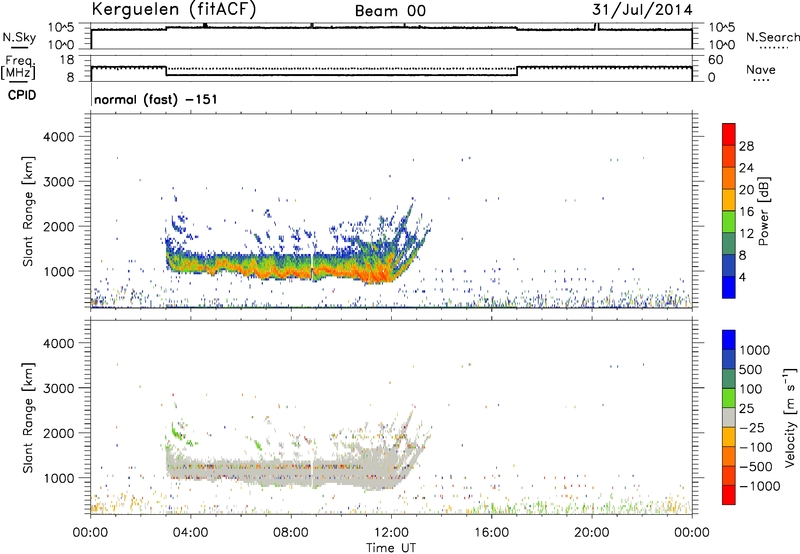Click the '20:00' time tick label
The width and height of the screenshot is (800, 554).
click(591, 533)
